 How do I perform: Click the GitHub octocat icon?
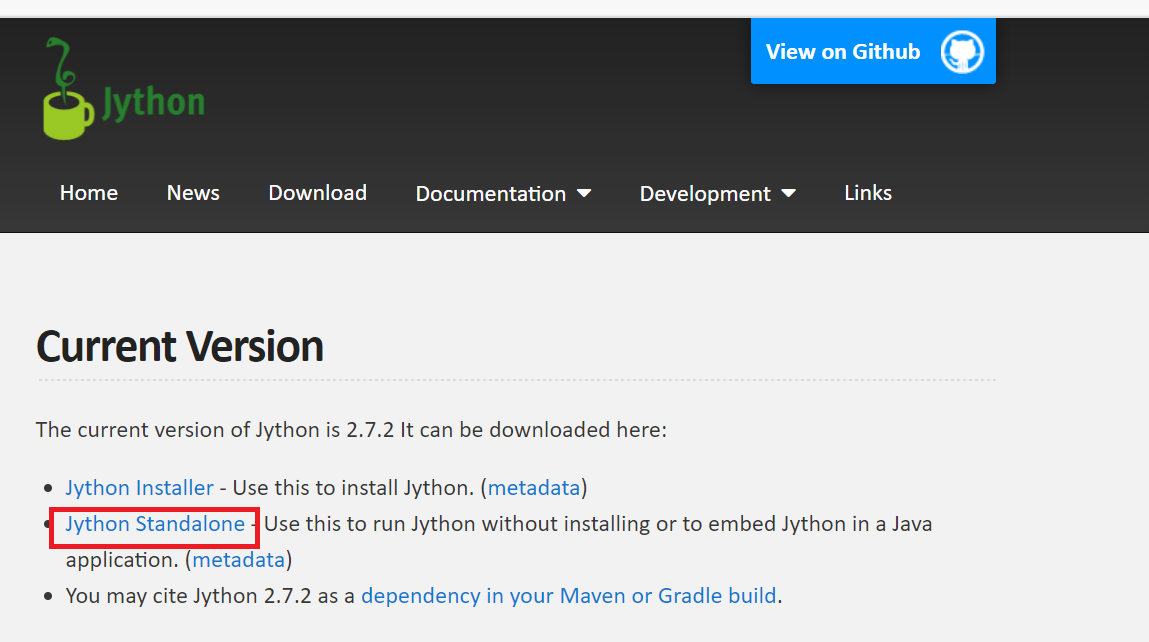(x=962, y=51)
